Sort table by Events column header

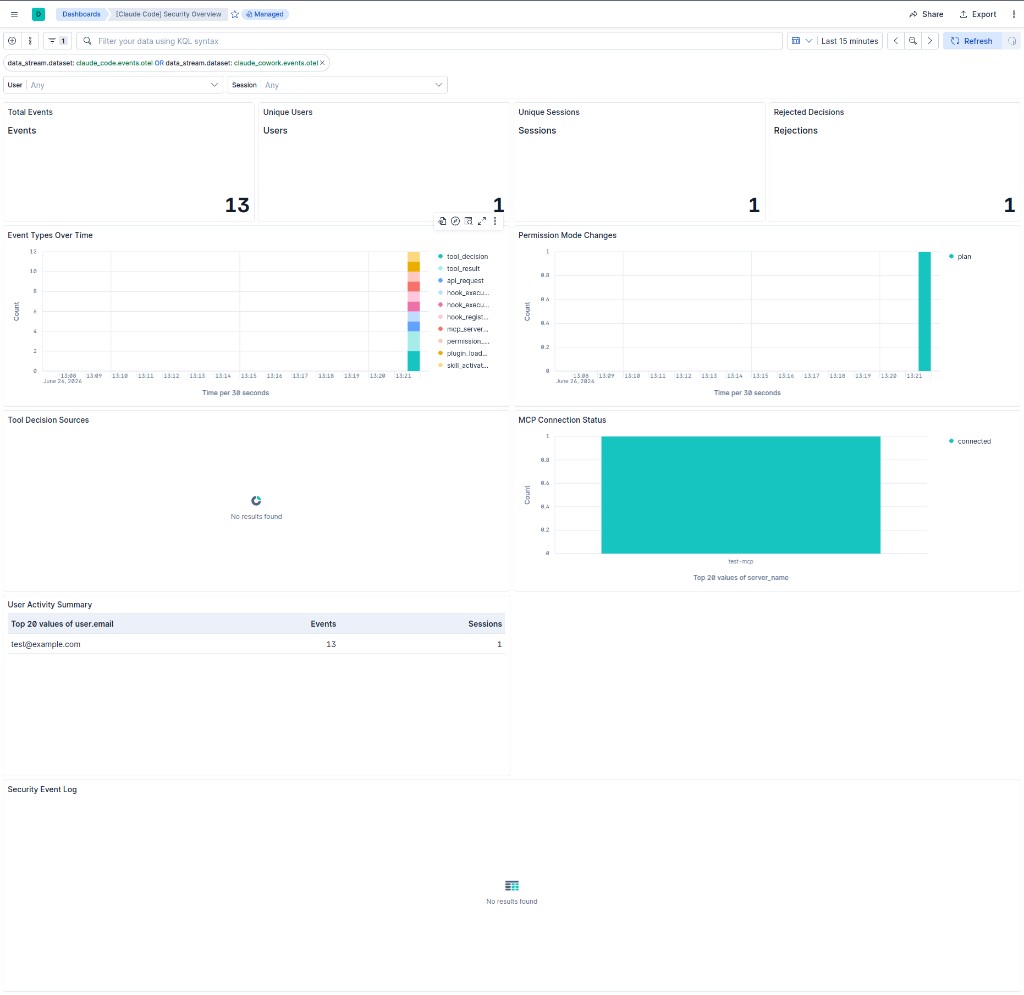(323, 624)
